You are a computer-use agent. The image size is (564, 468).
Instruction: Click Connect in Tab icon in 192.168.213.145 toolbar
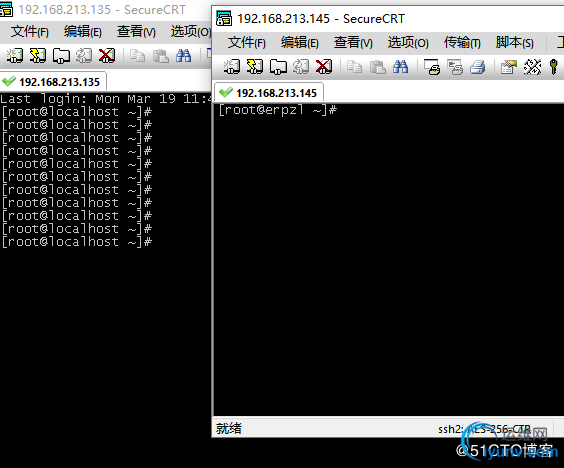point(278,67)
